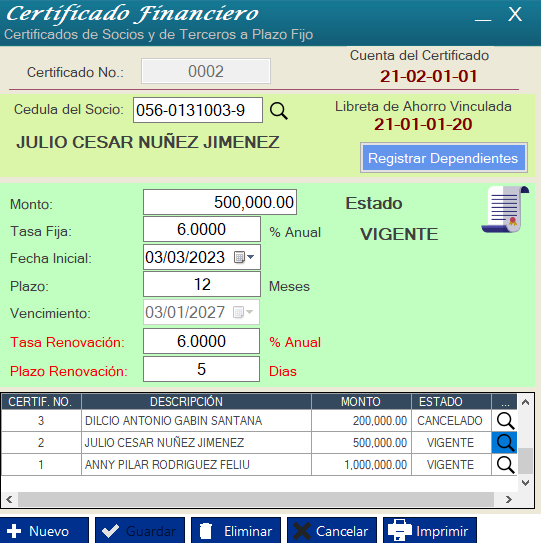Click table cell JULIO CESAR NUÑEZ JIMENEZ
This screenshot has width=541, height=543.
tap(196, 443)
